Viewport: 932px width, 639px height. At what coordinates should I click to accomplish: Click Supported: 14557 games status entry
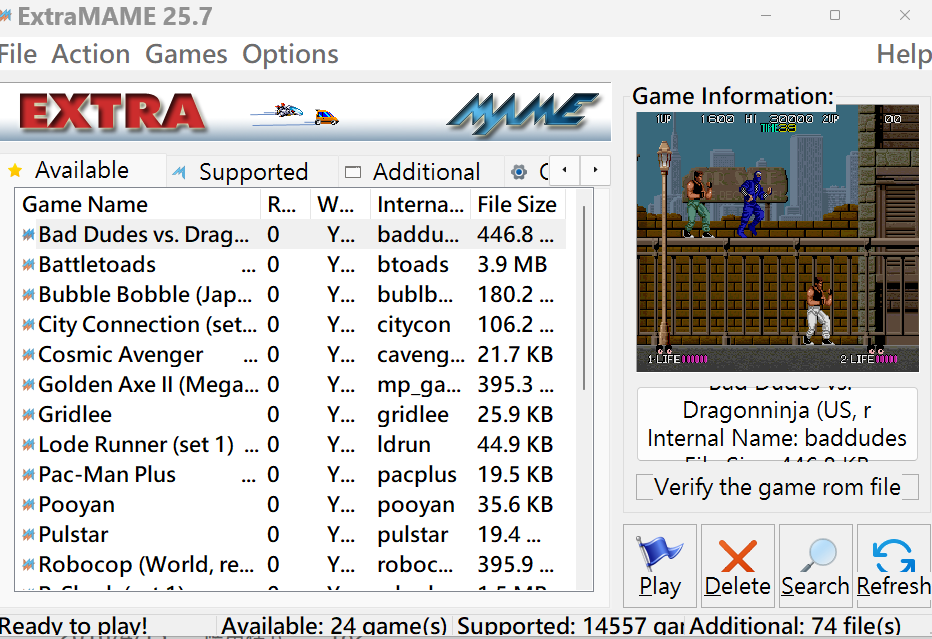(x=569, y=627)
